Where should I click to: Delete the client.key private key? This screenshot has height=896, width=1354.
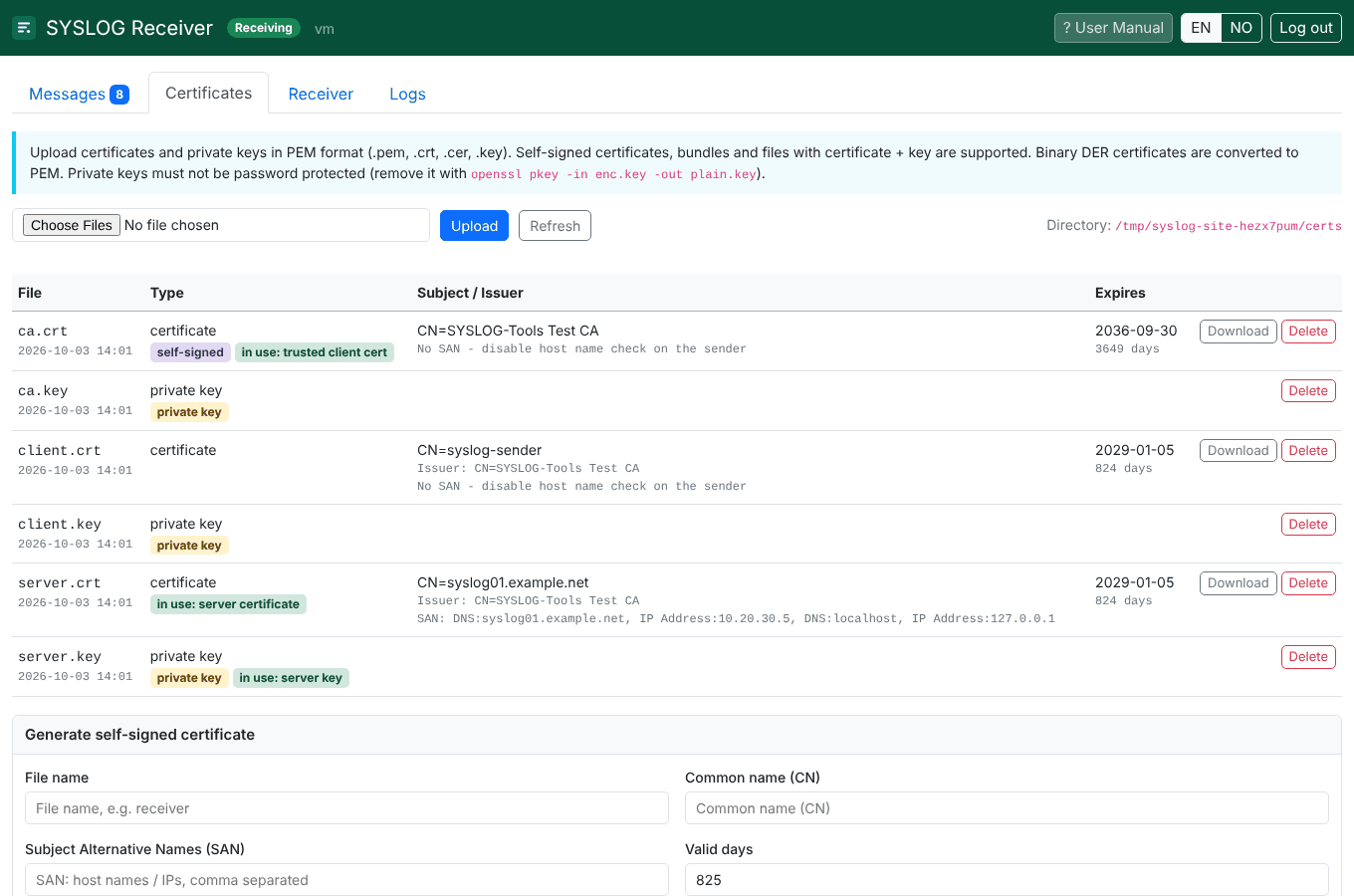click(x=1308, y=525)
